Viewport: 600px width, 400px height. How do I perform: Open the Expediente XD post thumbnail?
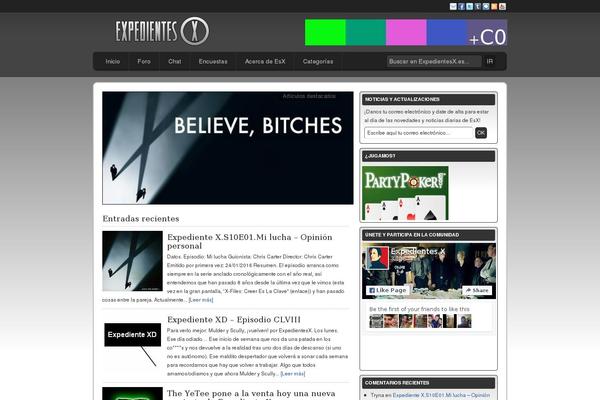132,344
